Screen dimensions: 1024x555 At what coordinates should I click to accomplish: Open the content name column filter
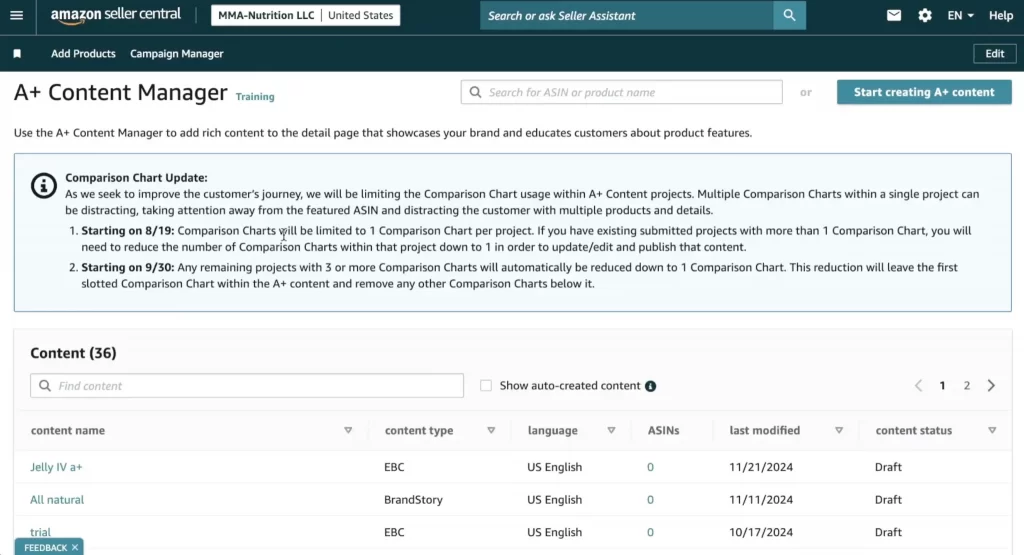[x=348, y=430]
